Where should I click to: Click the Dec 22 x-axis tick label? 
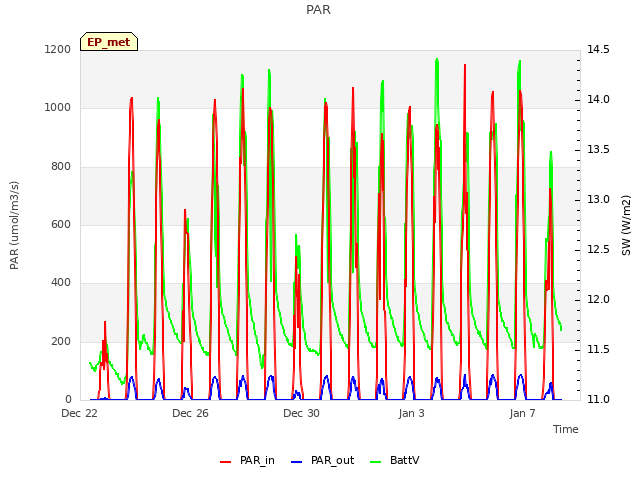[80, 413]
